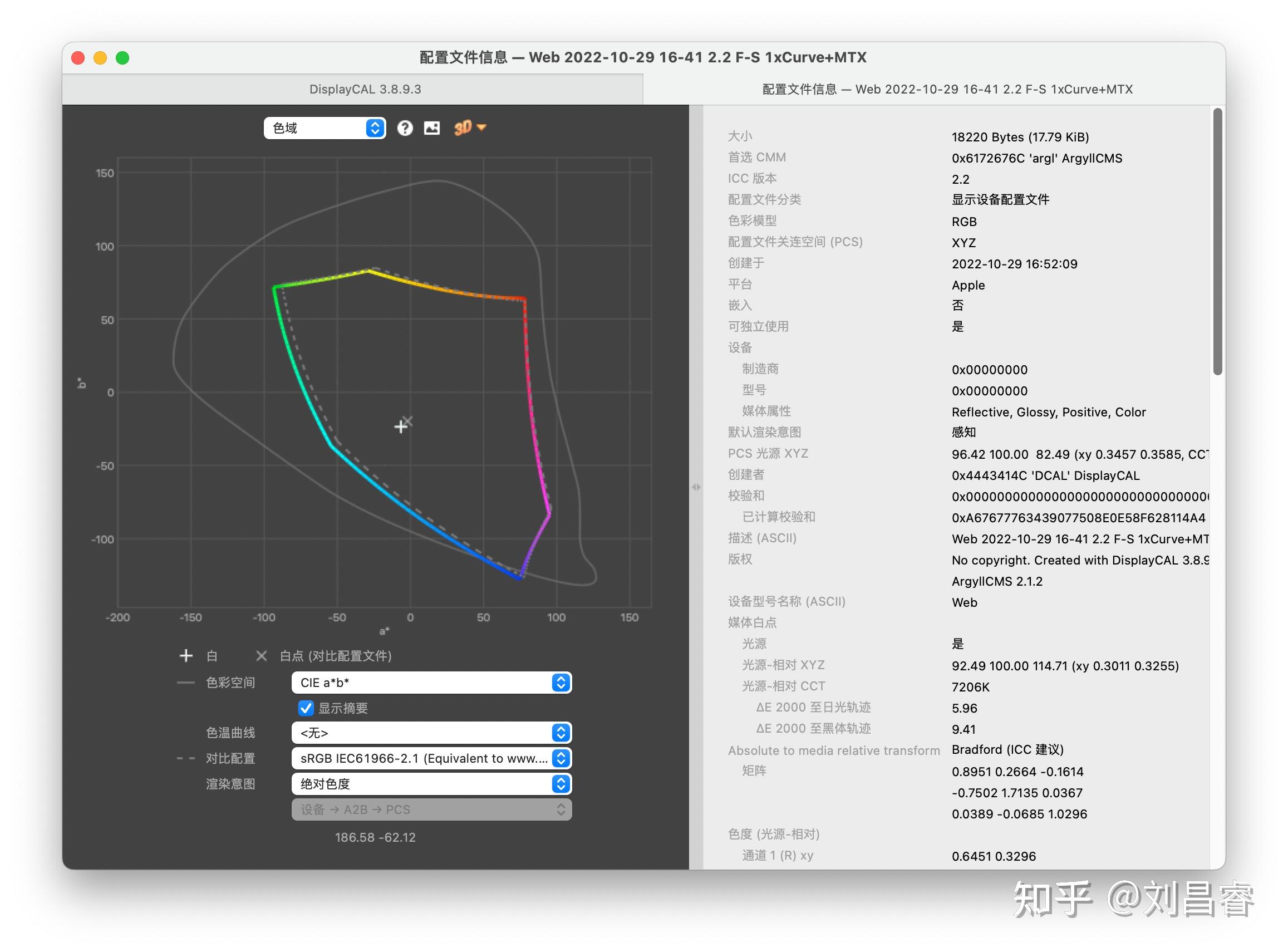This screenshot has height=952, width=1288.
Task: Click the help question mark icon
Action: point(405,128)
